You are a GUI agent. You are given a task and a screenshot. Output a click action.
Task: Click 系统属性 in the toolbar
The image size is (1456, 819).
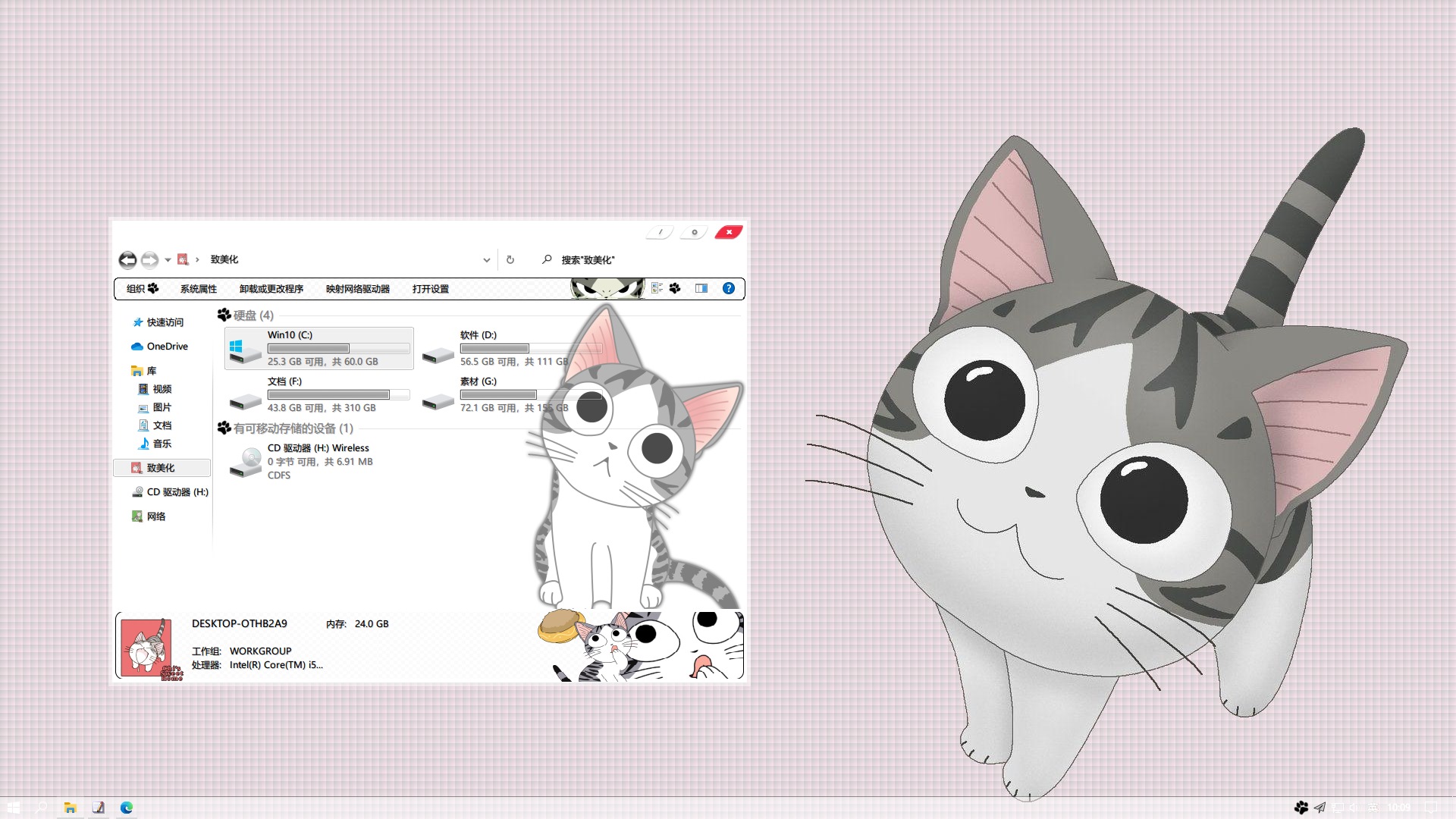(x=198, y=289)
